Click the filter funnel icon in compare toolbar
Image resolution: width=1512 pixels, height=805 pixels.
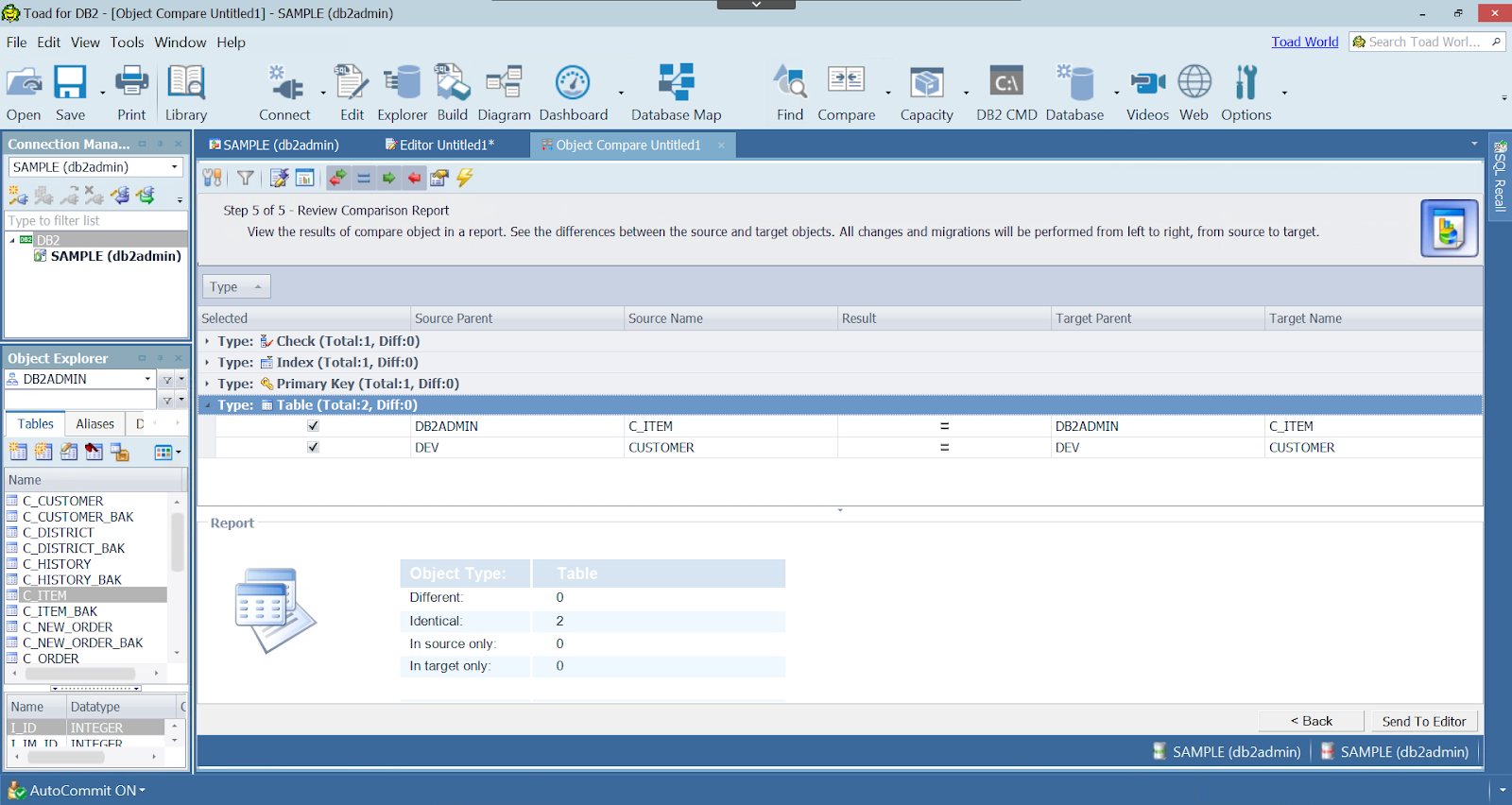(x=246, y=178)
